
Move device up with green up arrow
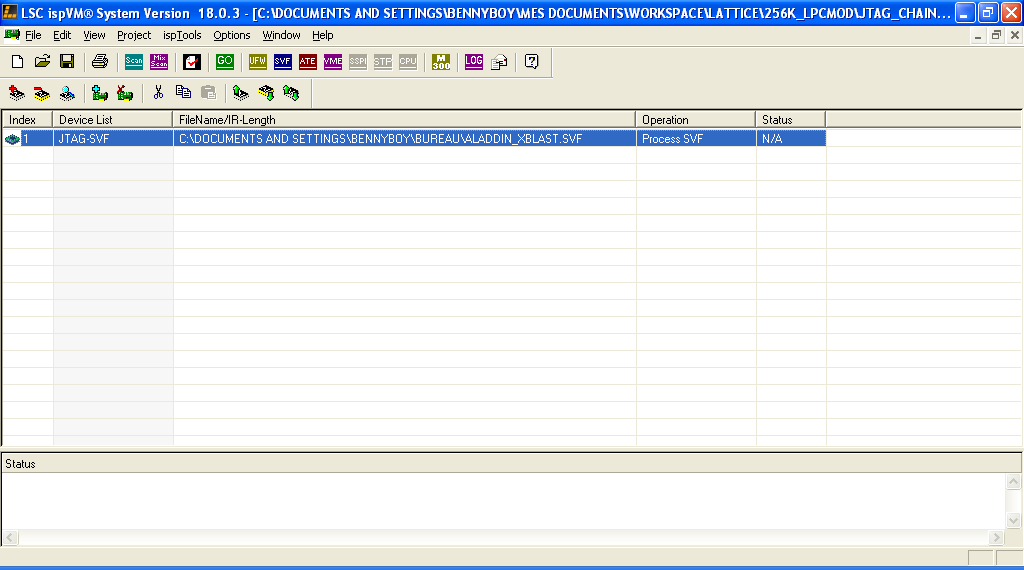(241, 93)
